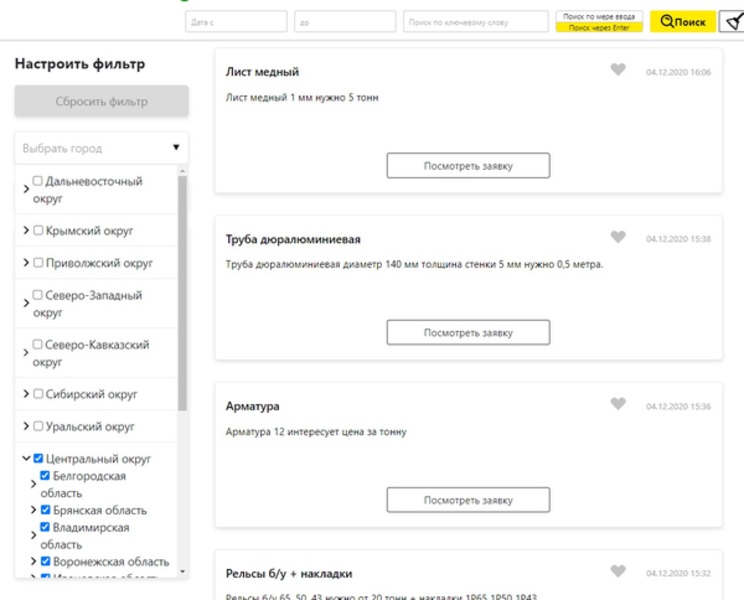Tick Северо-Западный округ checkbox
The image size is (744, 600).
[37, 295]
